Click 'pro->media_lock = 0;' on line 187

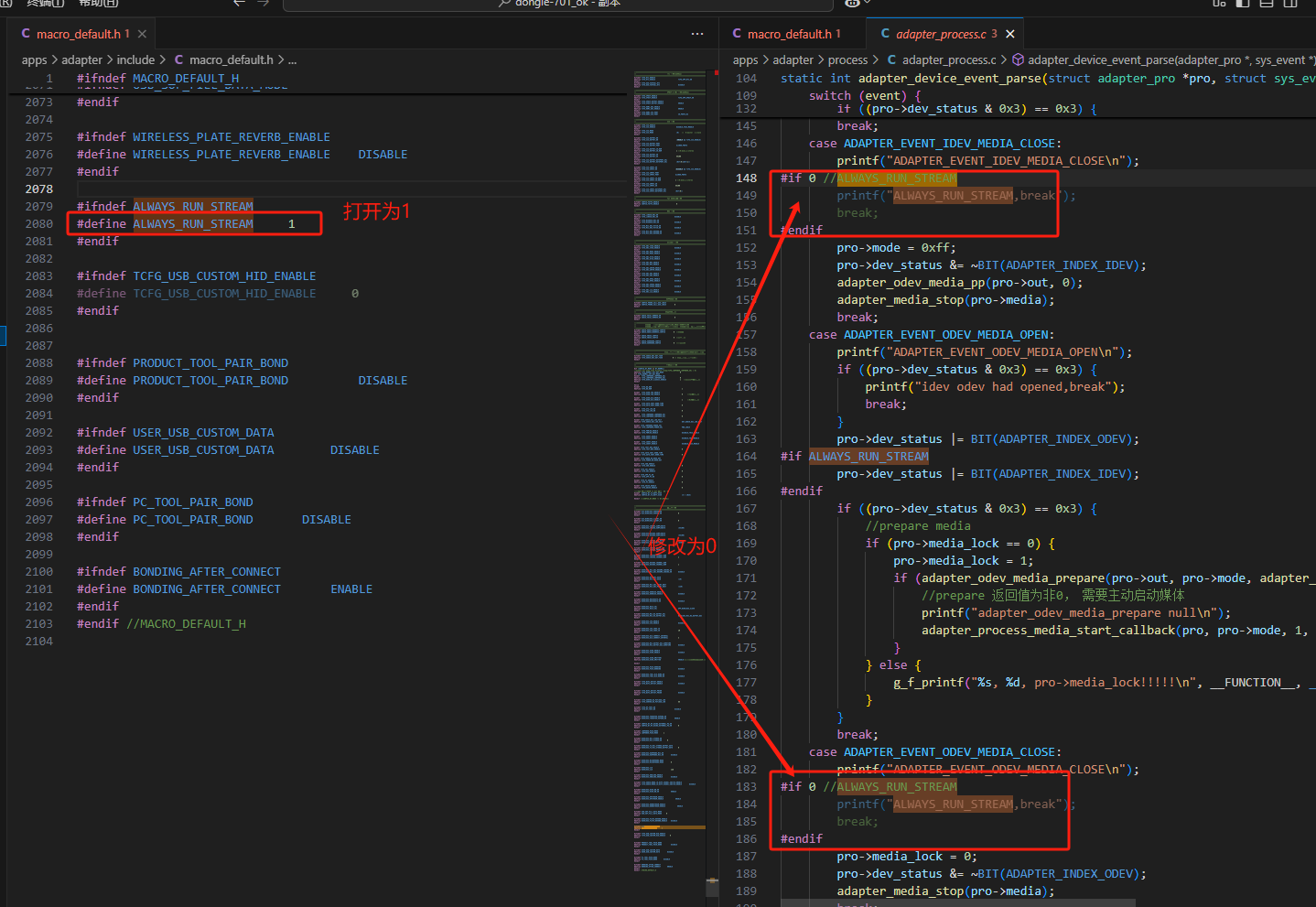click(x=907, y=856)
